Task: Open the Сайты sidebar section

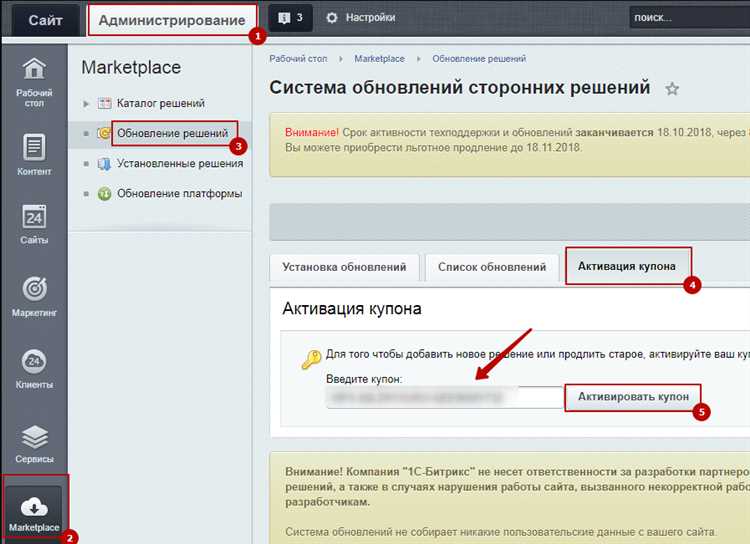Action: tap(34, 225)
